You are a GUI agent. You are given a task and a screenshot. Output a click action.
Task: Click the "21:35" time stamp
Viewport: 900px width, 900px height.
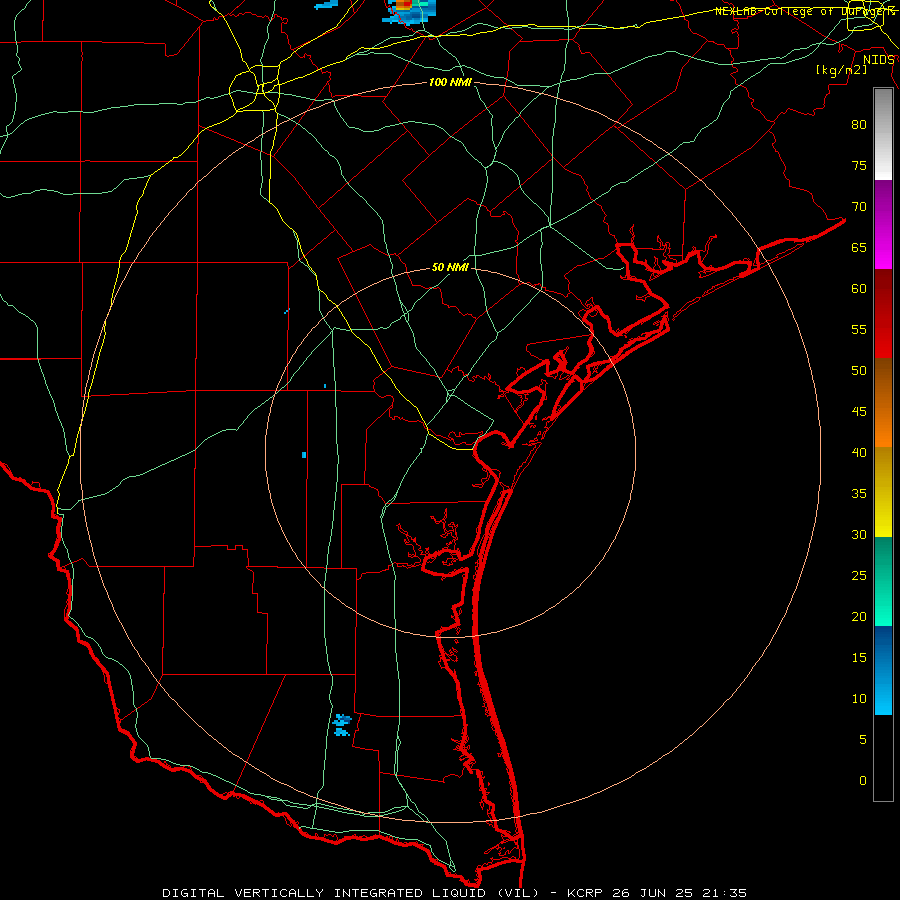coord(723,893)
